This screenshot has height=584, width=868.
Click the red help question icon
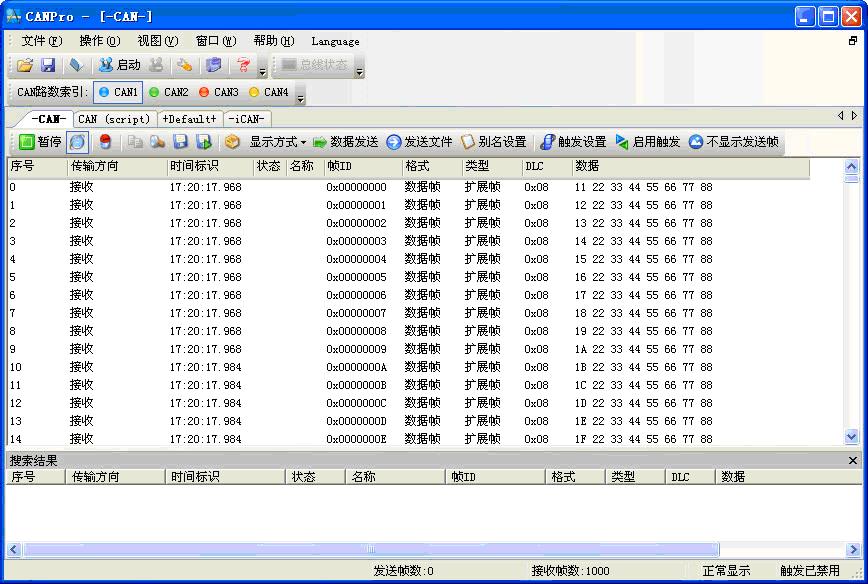click(244, 65)
